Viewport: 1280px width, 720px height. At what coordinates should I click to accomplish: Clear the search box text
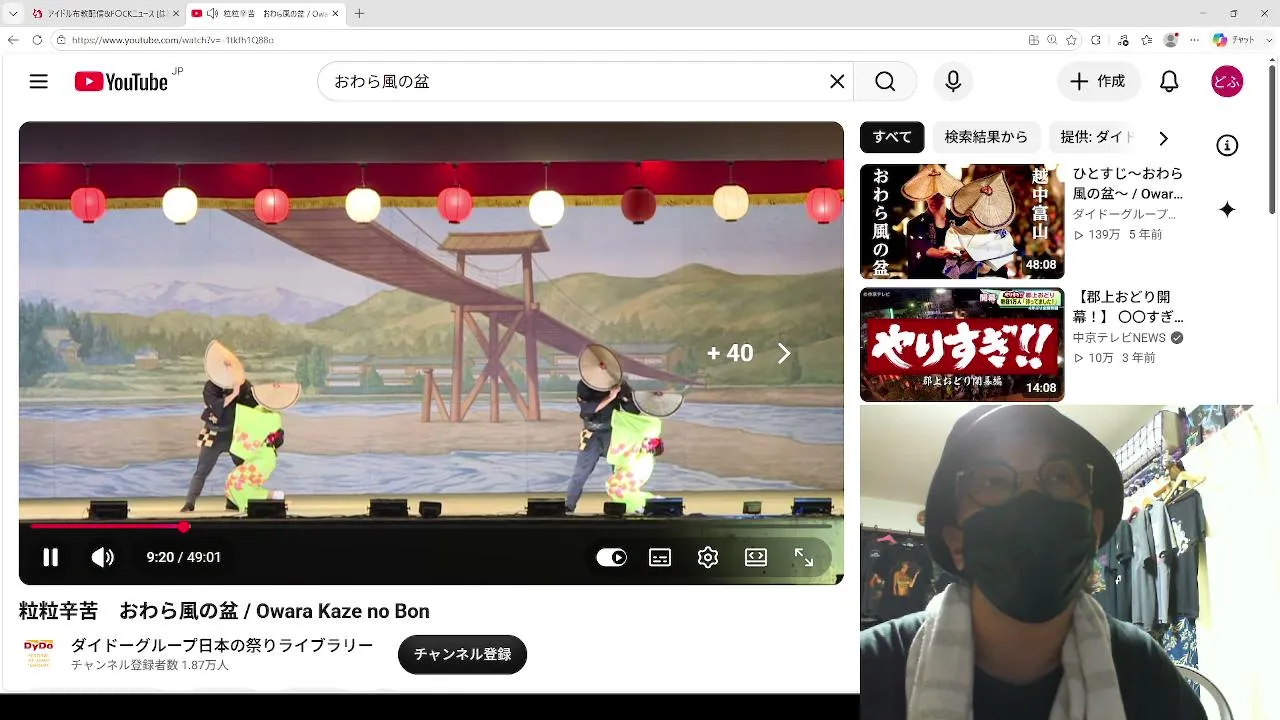[x=837, y=82]
